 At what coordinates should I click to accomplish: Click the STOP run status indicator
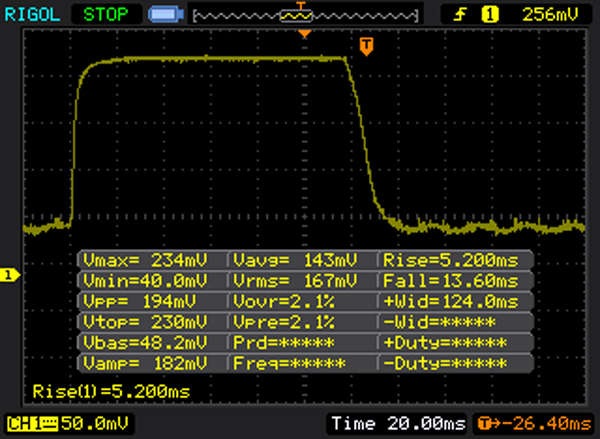106,15
